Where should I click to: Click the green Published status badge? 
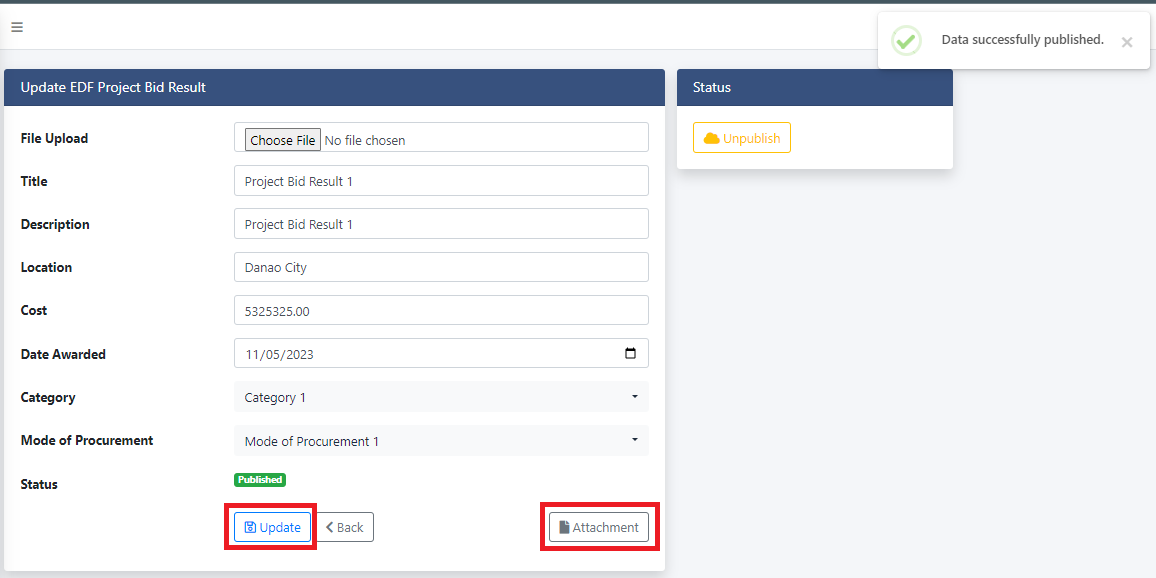260,480
